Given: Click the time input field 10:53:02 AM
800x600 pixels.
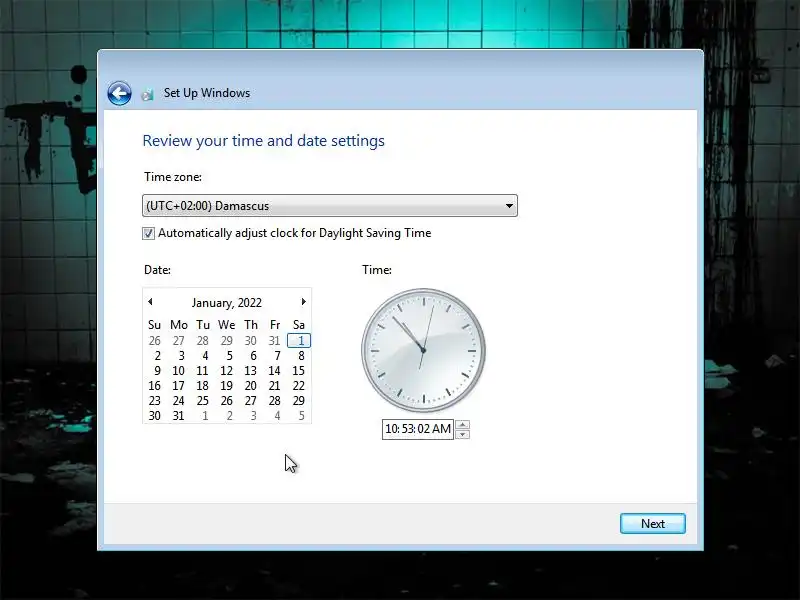Looking at the screenshot, I should (418, 429).
